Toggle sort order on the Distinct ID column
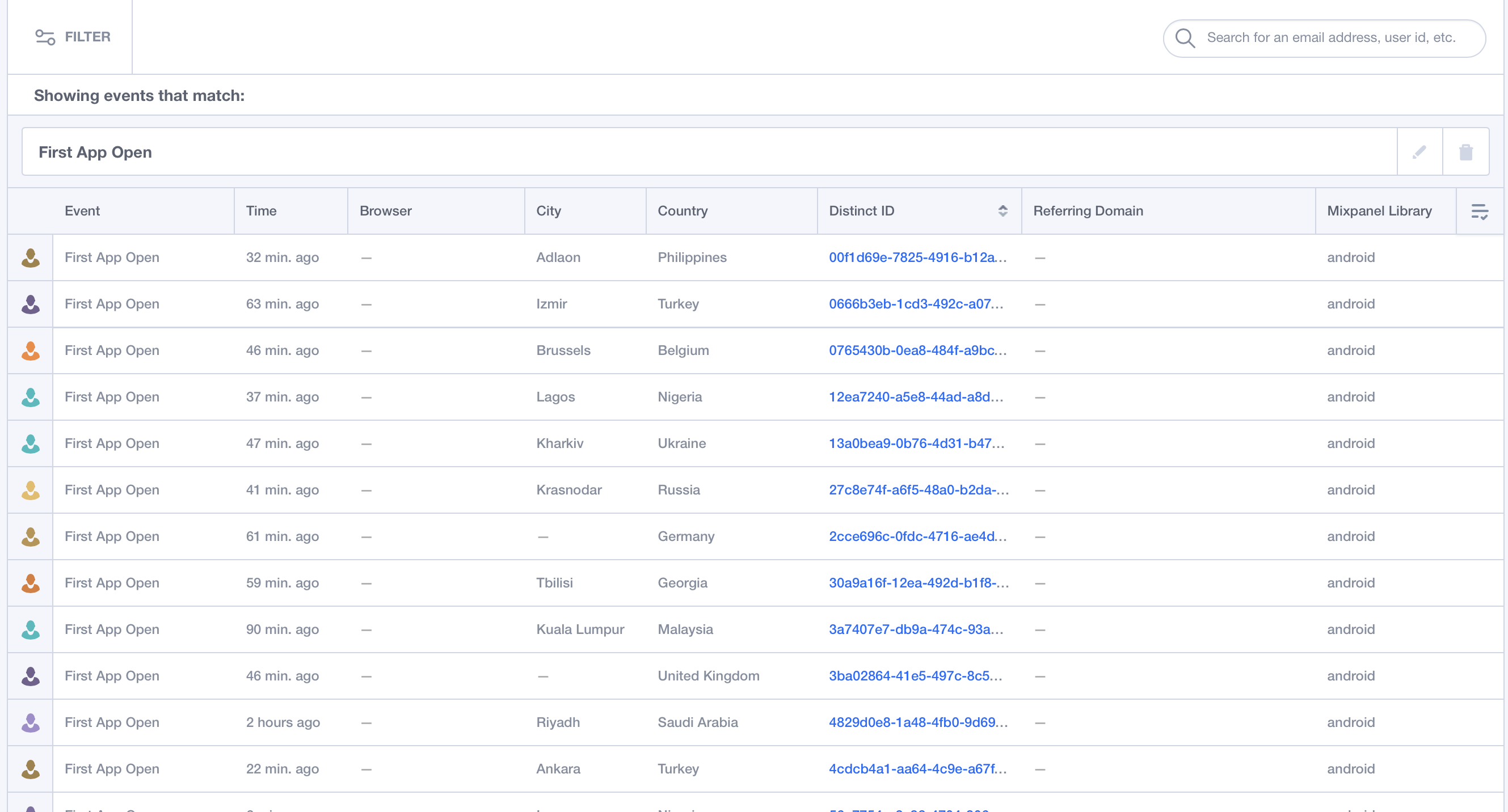 1002,210
